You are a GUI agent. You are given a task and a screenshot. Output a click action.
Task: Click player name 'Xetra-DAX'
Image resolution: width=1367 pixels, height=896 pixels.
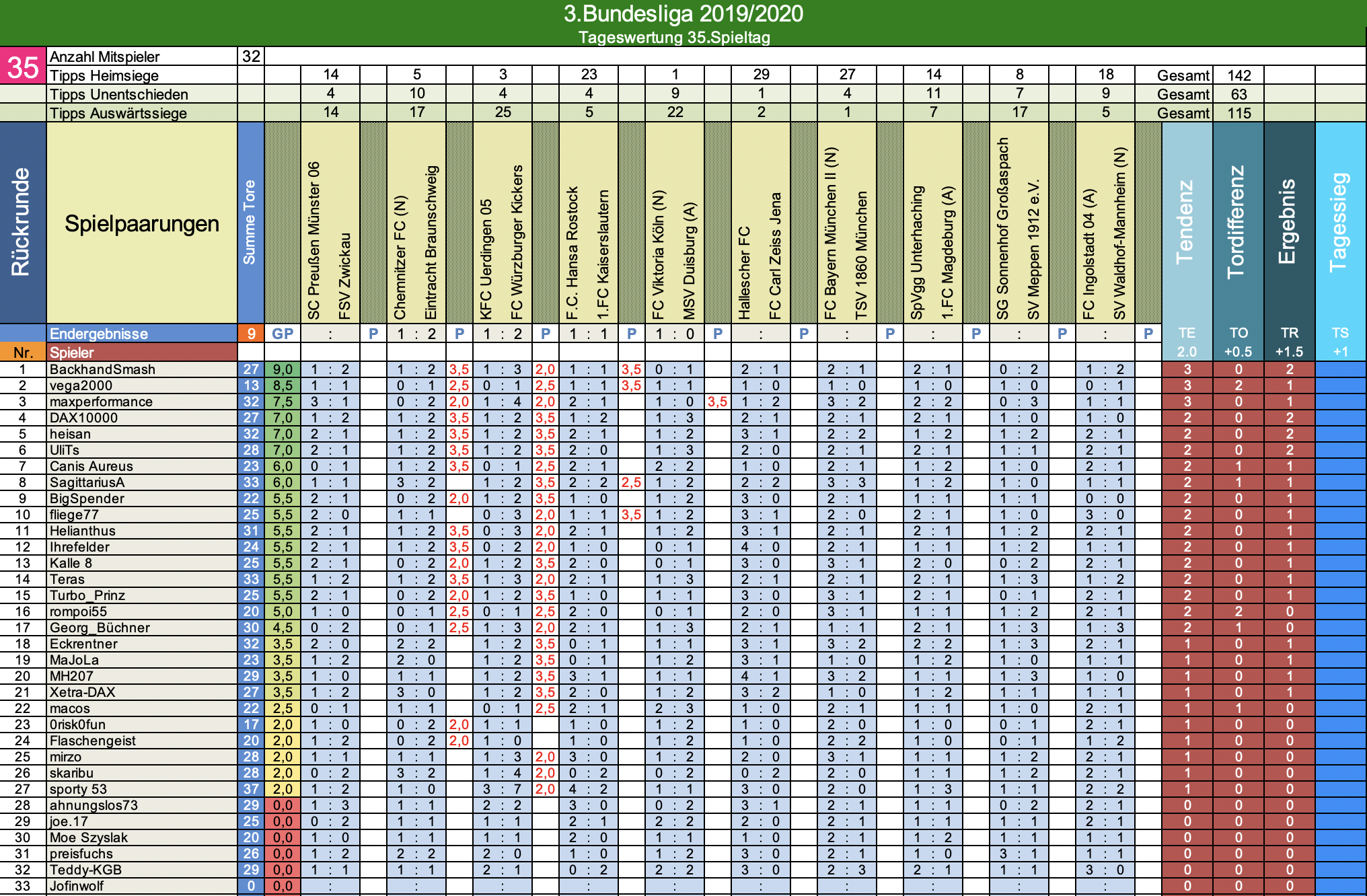82,692
